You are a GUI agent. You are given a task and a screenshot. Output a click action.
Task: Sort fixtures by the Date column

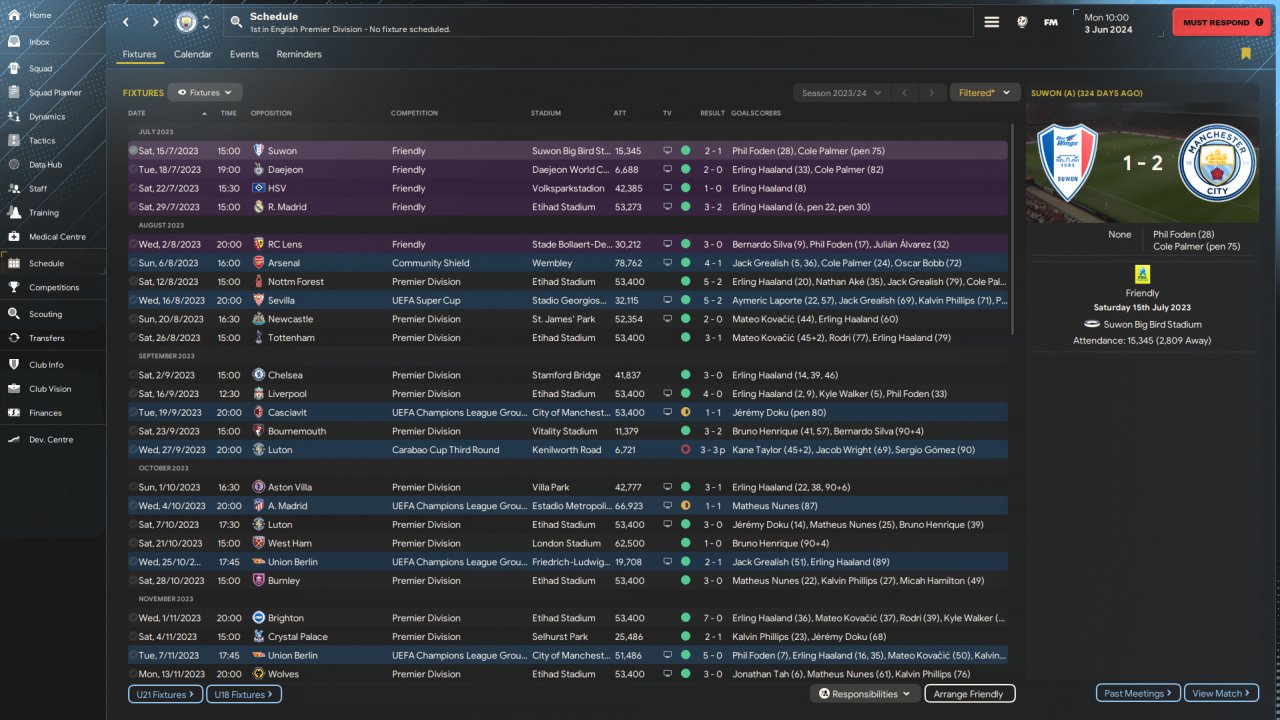pyautogui.click(x=137, y=113)
